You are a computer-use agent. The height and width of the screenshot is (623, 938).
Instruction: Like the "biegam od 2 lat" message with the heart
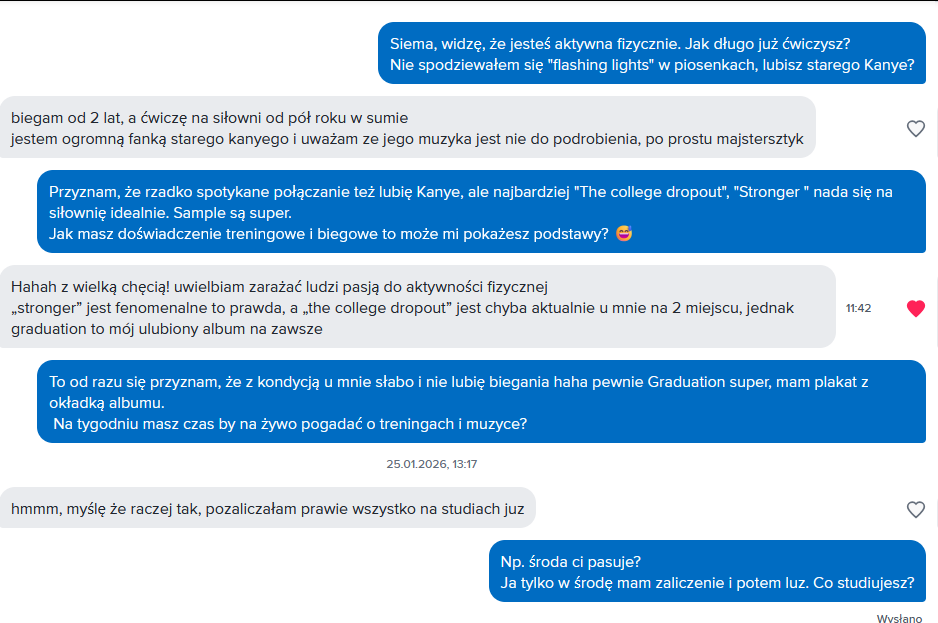915,128
